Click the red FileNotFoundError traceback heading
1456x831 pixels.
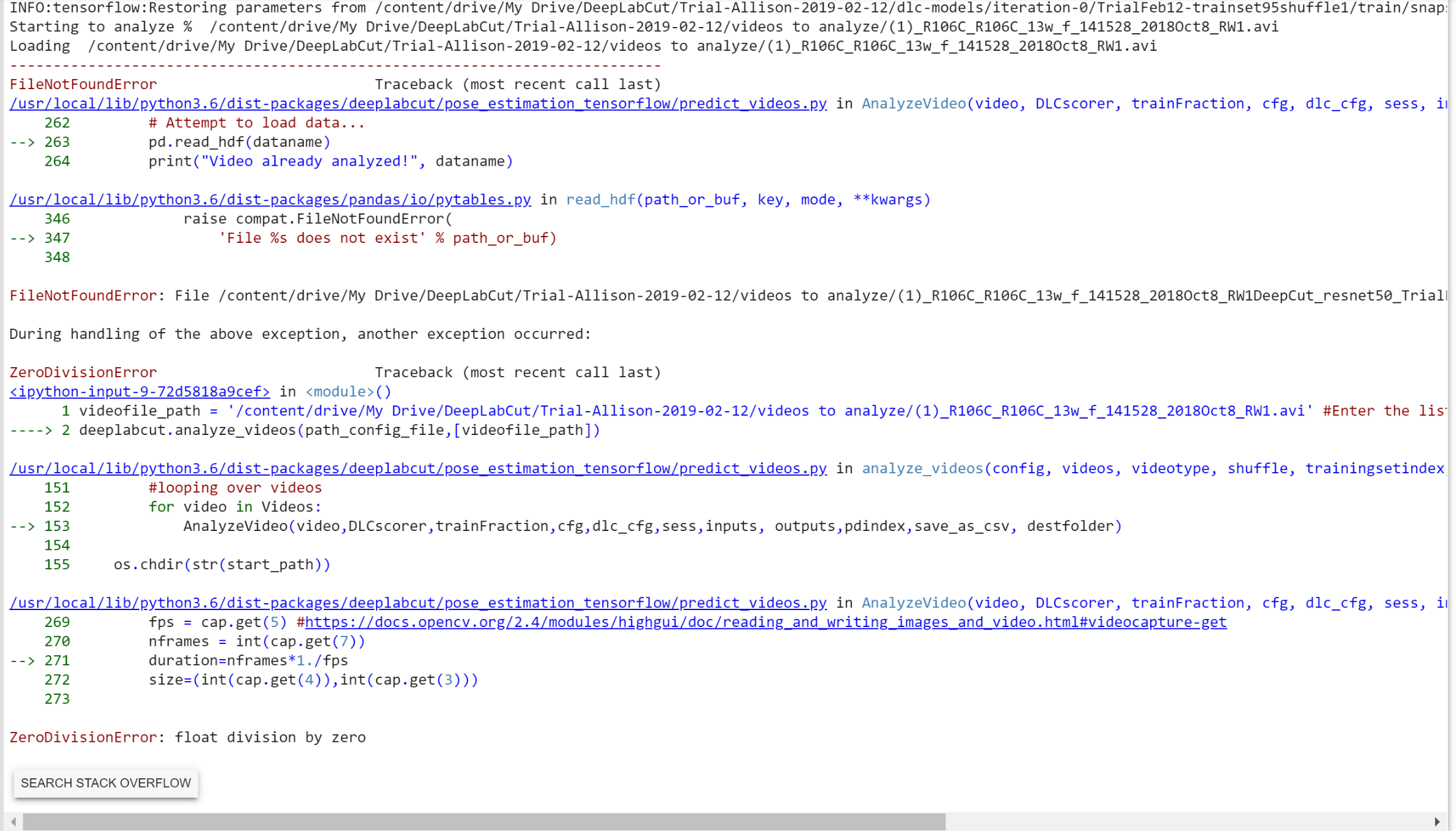(x=83, y=84)
